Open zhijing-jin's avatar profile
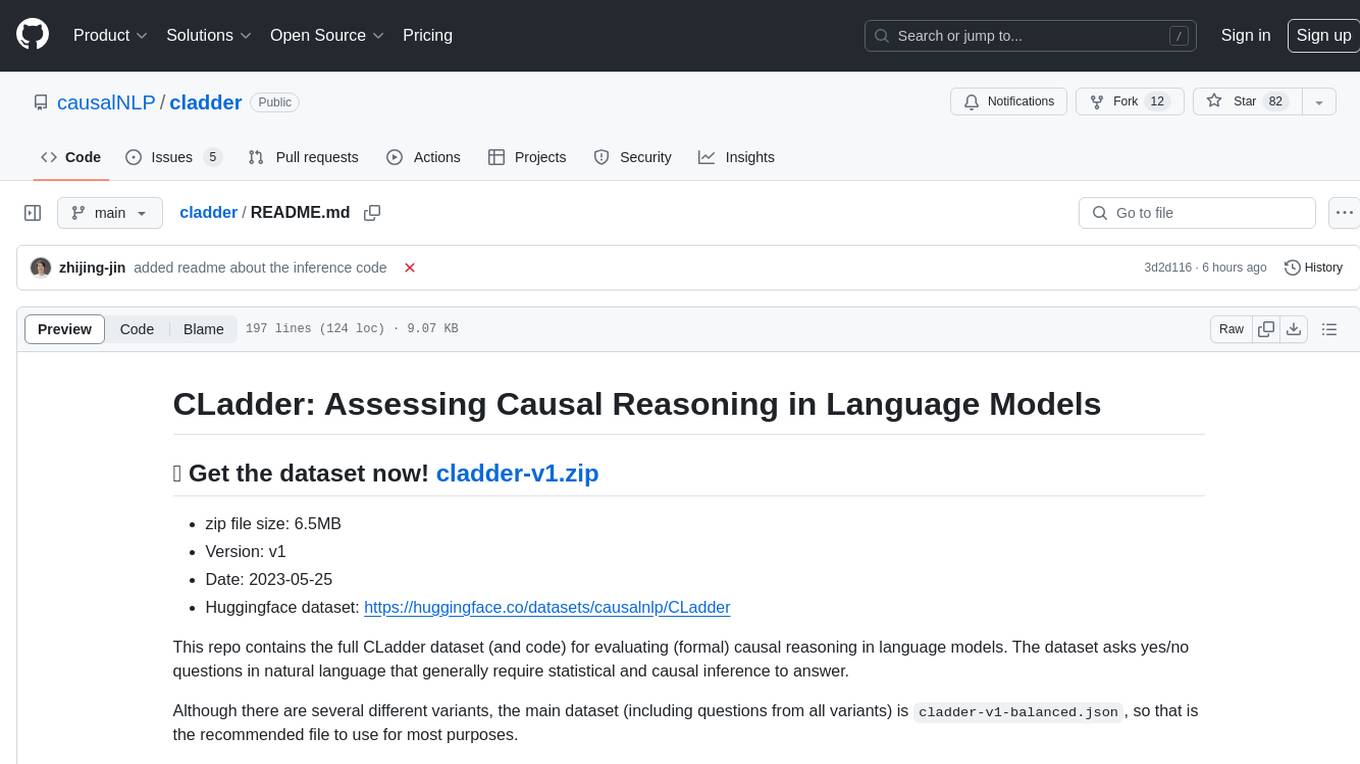The image size is (1360, 764). (41, 268)
